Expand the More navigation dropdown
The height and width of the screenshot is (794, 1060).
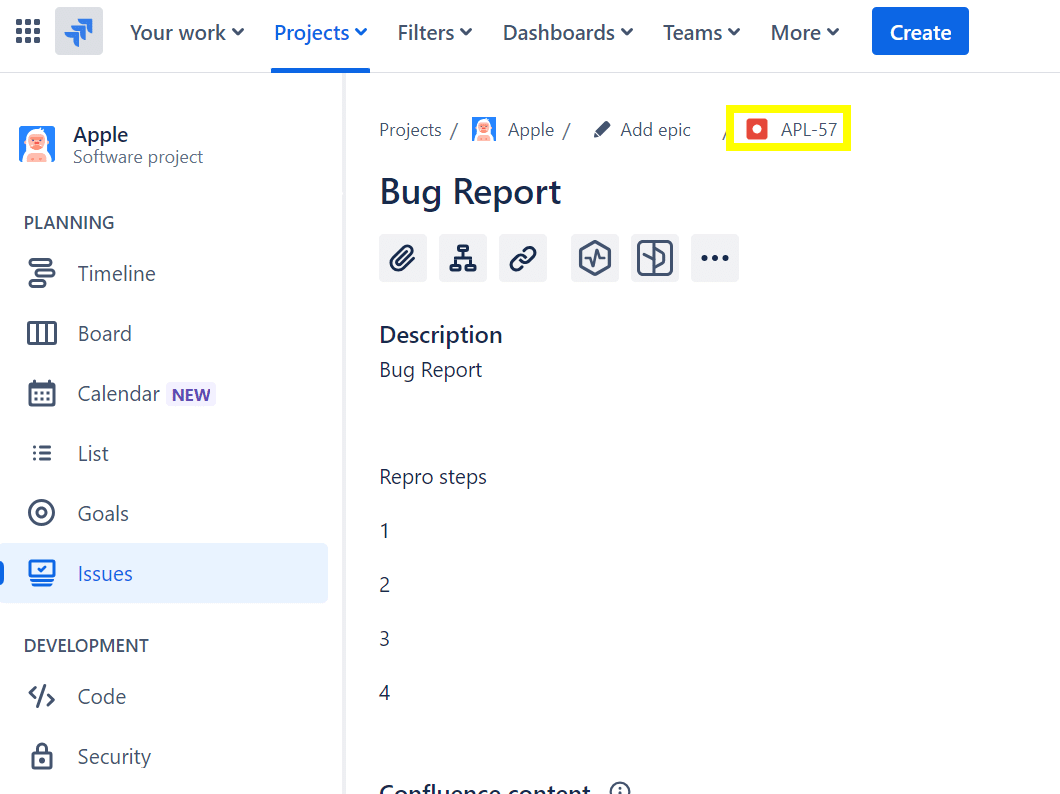(804, 32)
